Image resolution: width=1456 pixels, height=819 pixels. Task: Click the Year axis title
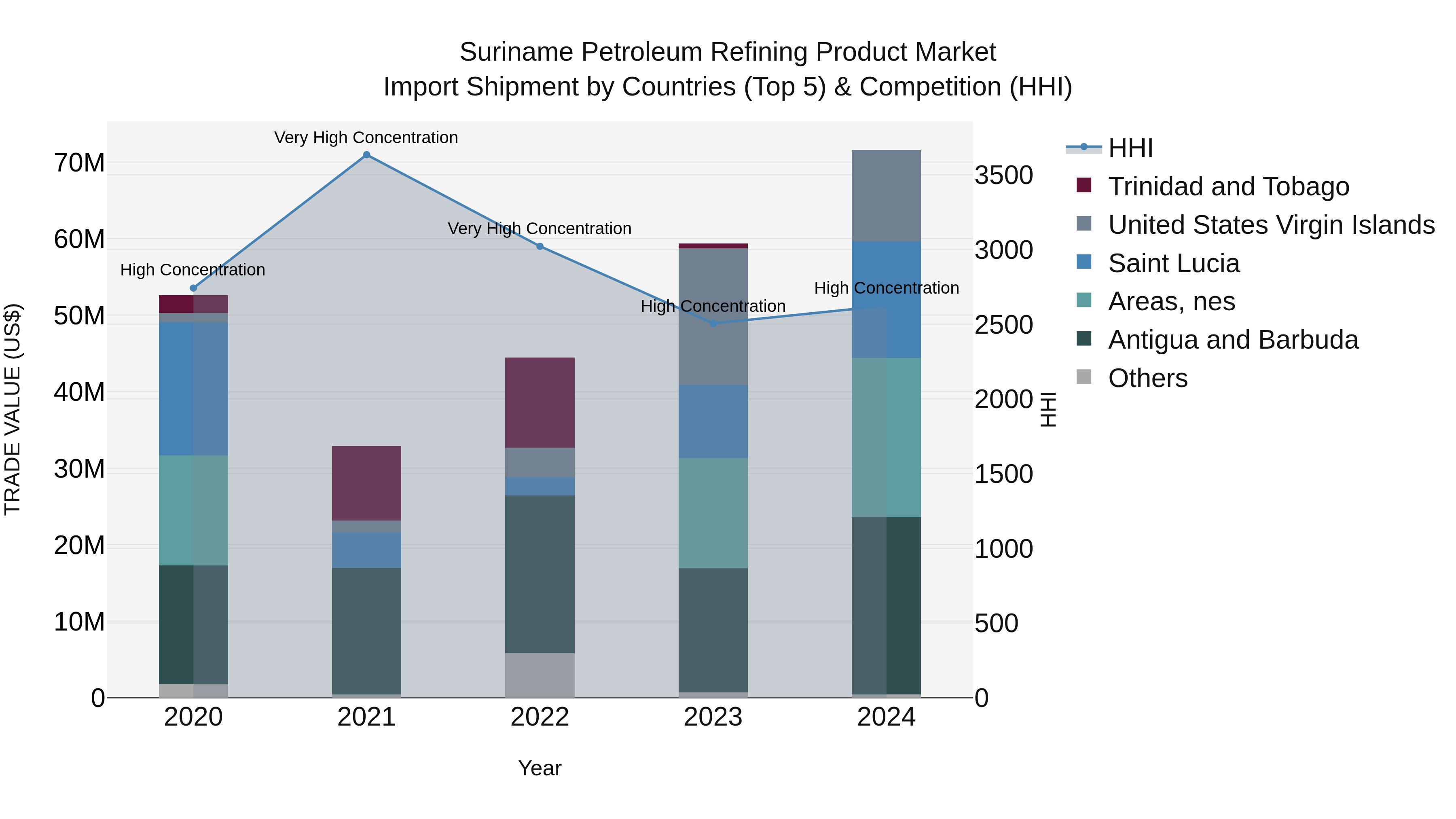pyautogui.click(x=540, y=768)
